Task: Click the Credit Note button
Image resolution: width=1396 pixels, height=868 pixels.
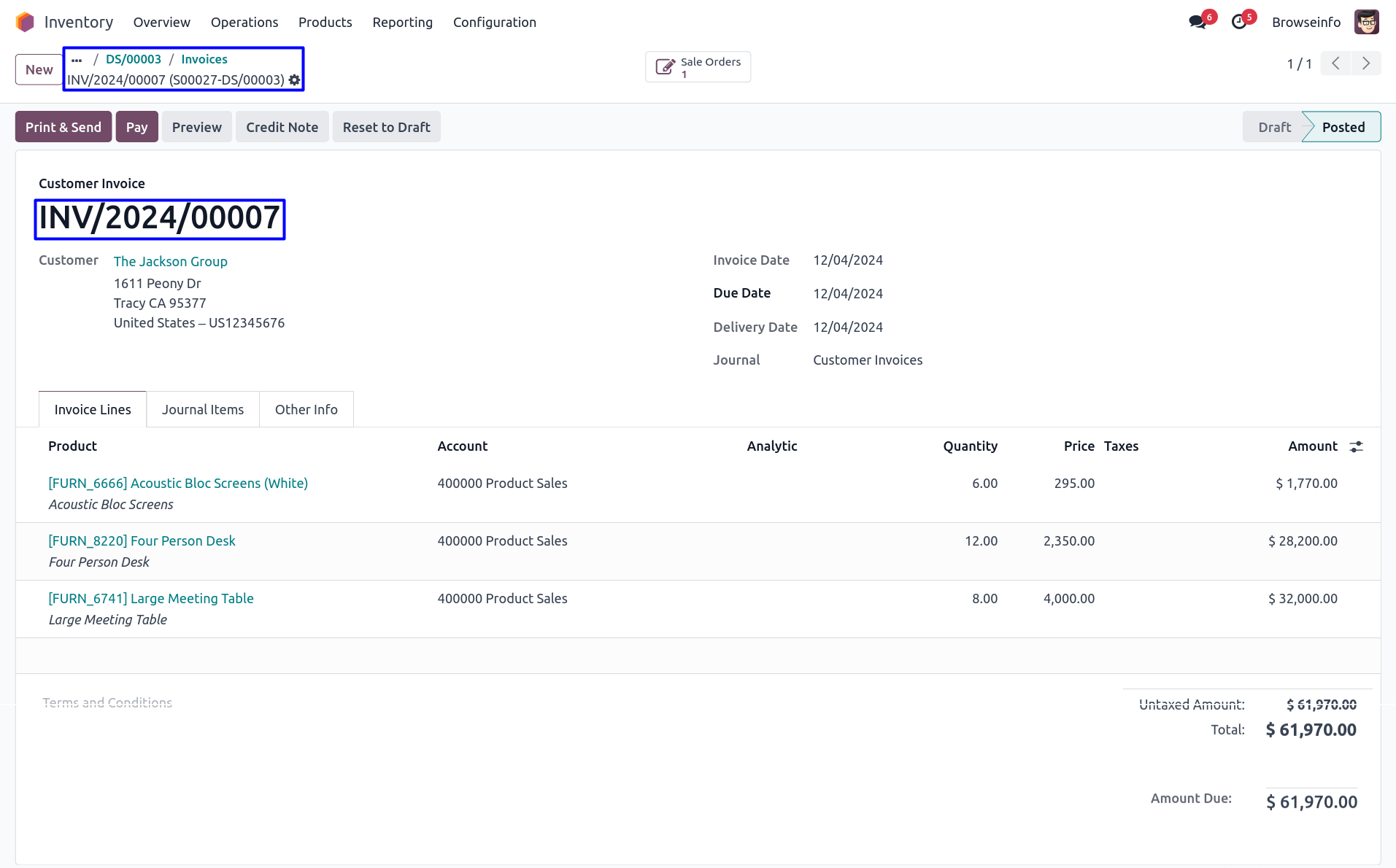Action: (x=282, y=127)
